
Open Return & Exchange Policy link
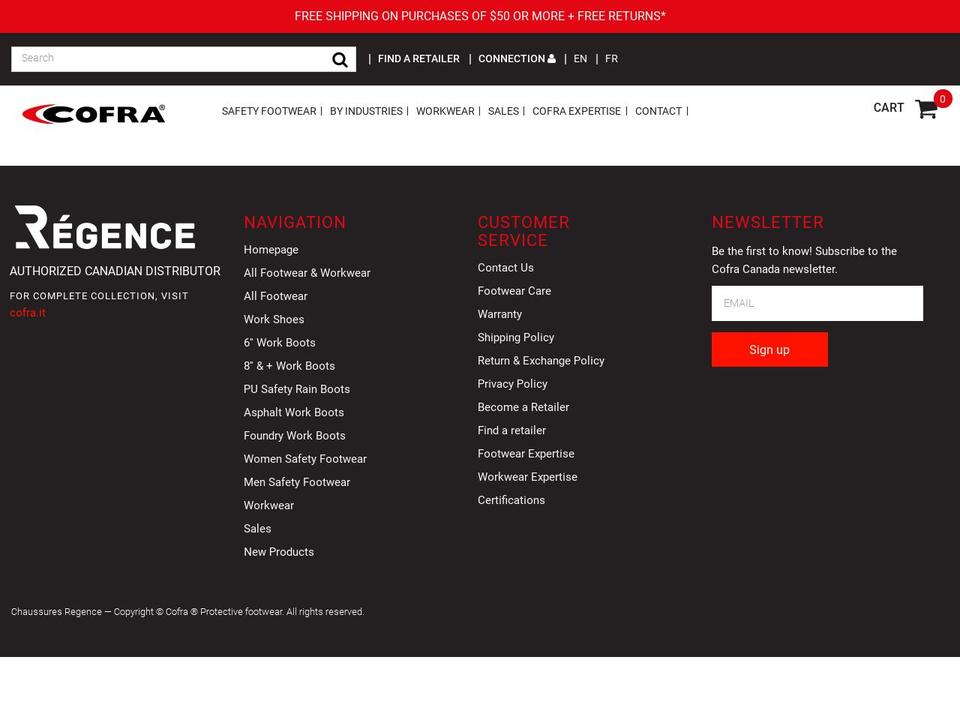tap(541, 361)
